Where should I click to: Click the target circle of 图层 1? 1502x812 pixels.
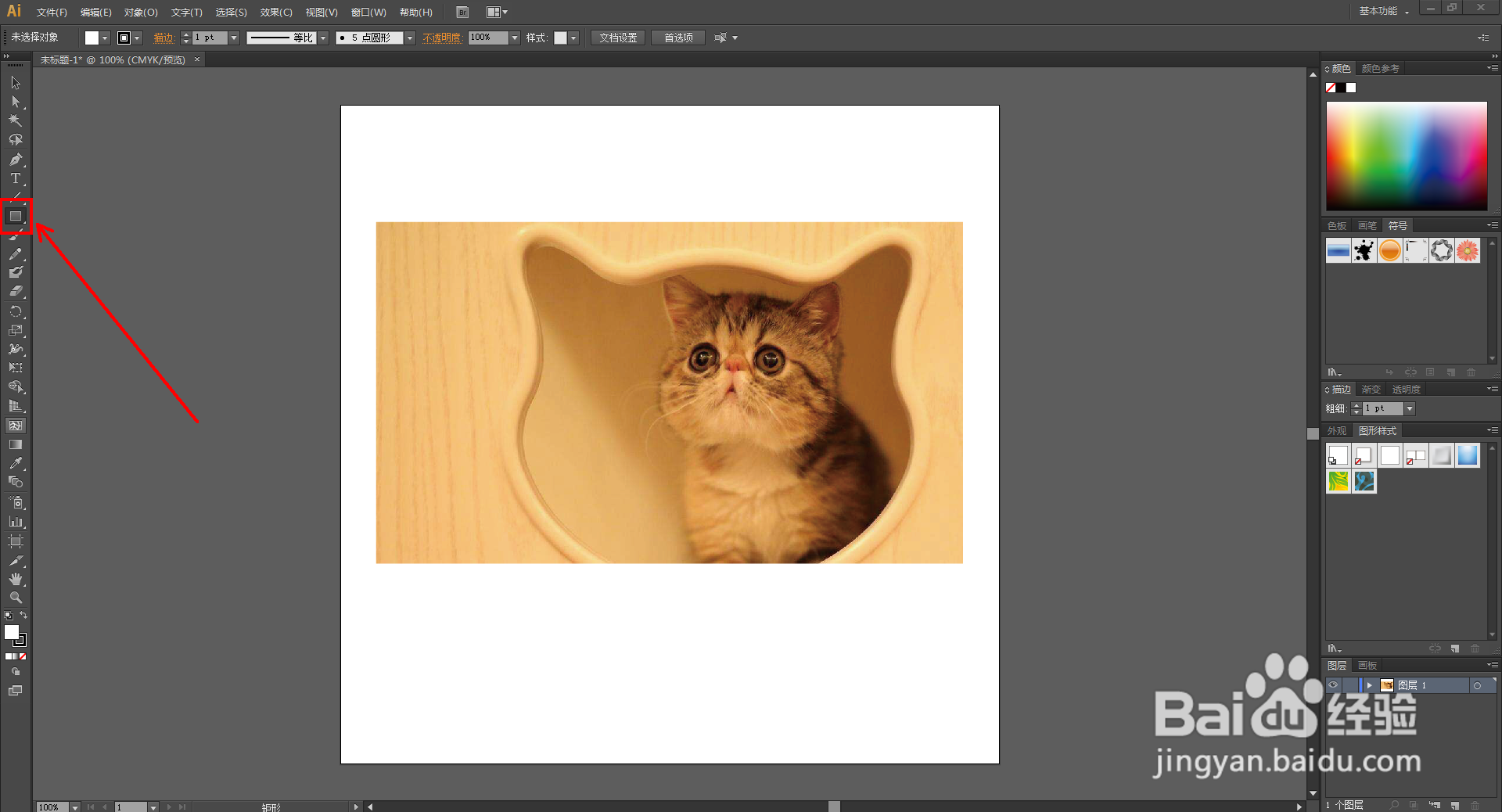(x=1477, y=686)
